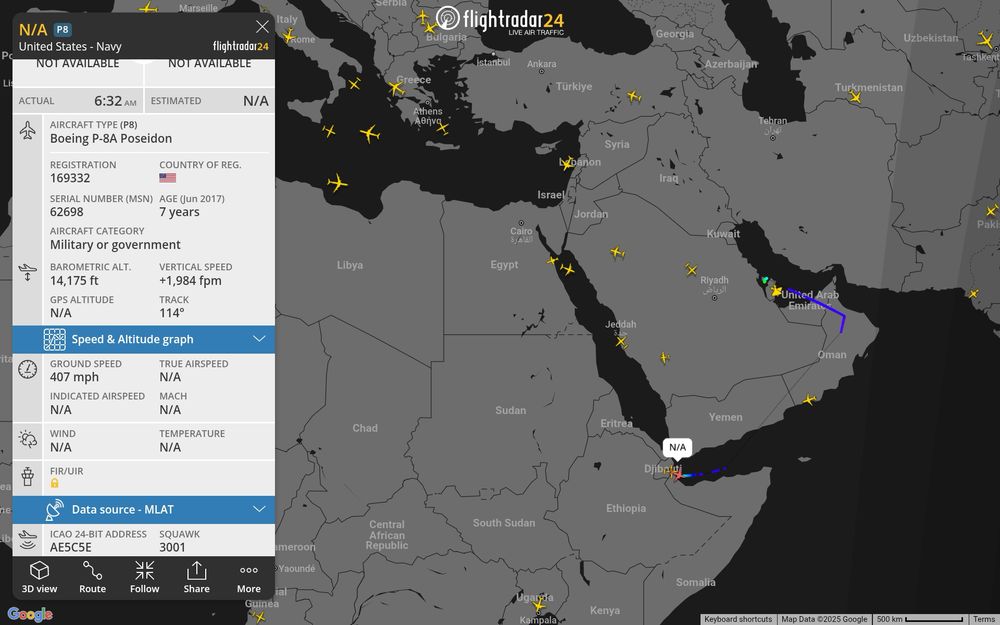Select the plane over eastern Türkiye

point(633,96)
